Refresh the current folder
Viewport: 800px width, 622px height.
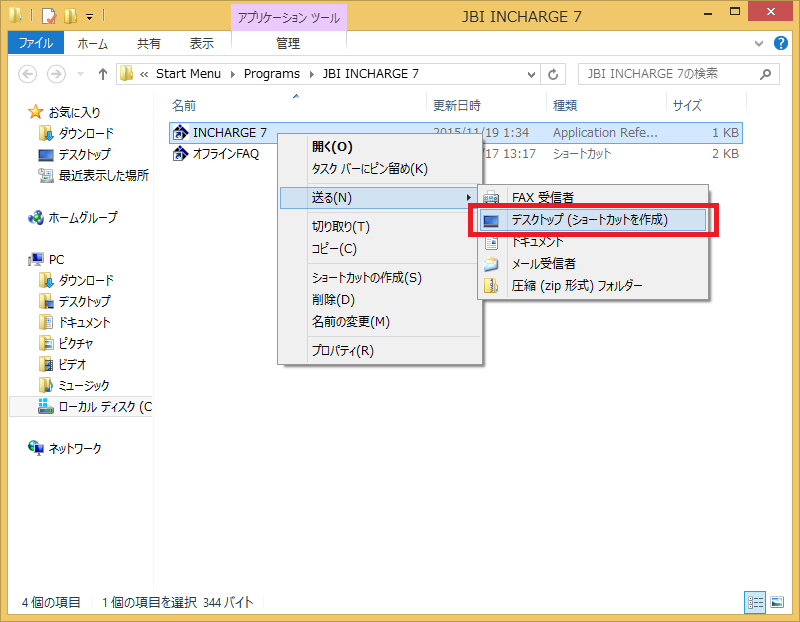(553, 74)
